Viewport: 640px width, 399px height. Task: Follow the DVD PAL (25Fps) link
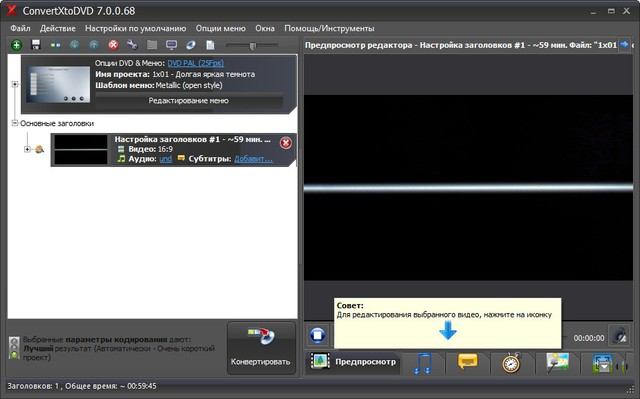pyautogui.click(x=196, y=63)
